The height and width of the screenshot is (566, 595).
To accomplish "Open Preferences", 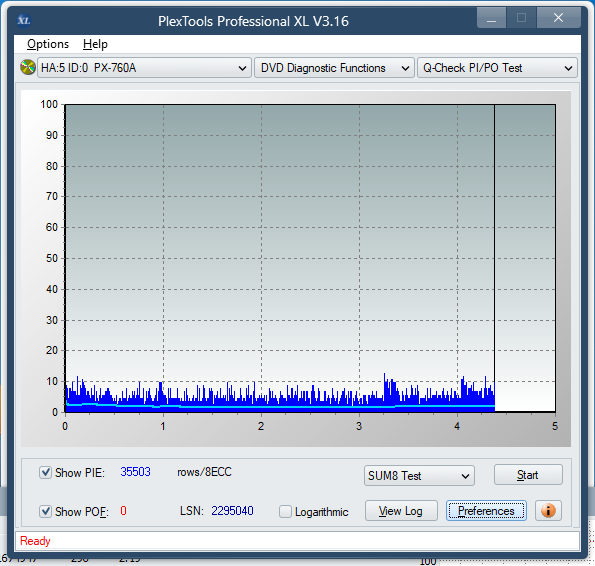I will coord(486,511).
